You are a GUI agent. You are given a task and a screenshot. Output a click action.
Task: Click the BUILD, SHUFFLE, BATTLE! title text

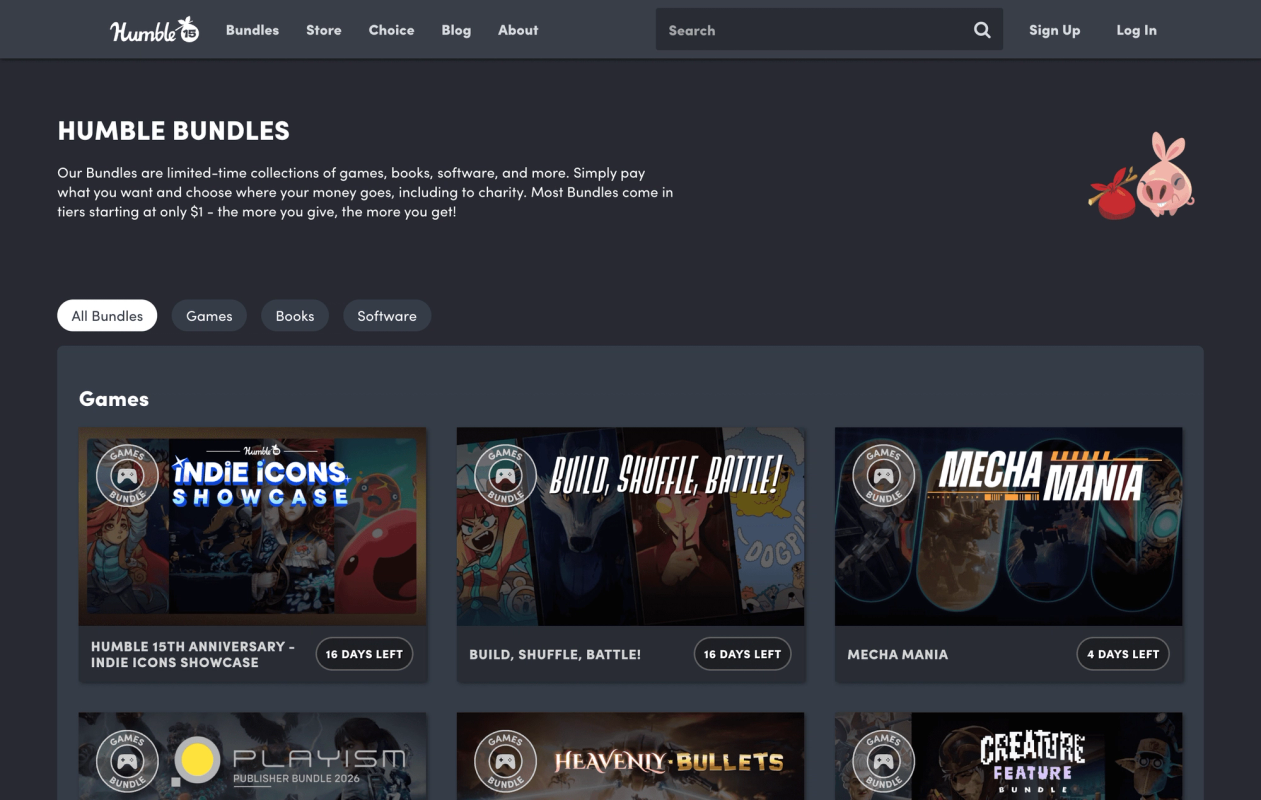[555, 654]
